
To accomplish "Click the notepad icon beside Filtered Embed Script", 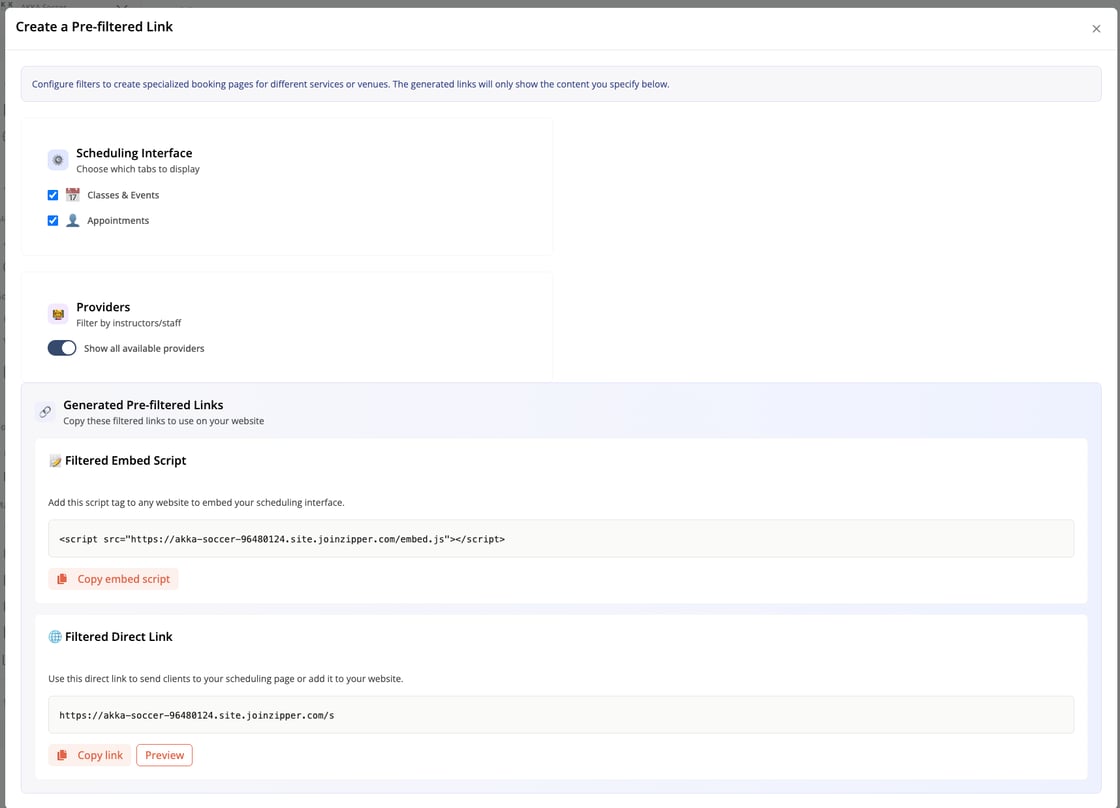I will (x=53, y=460).
